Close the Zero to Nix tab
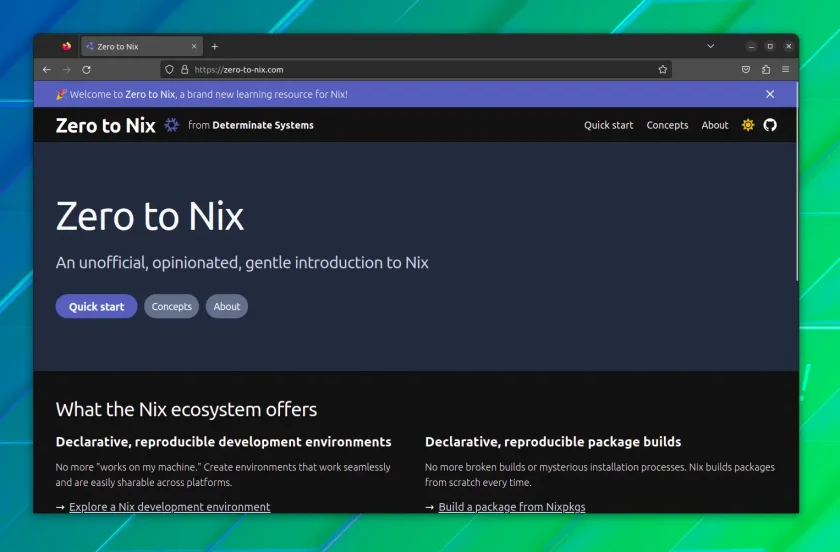 click(194, 47)
